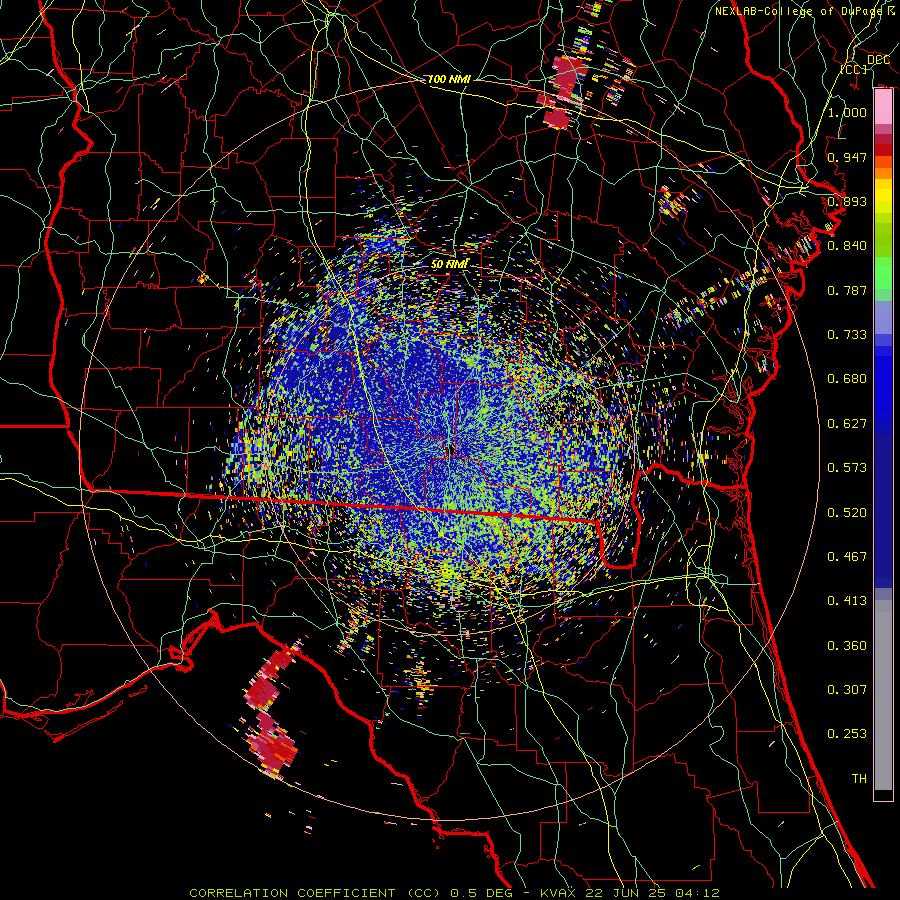Image resolution: width=900 pixels, height=900 pixels.
Task: Click the 0.680 legend value
Action: [847, 378]
